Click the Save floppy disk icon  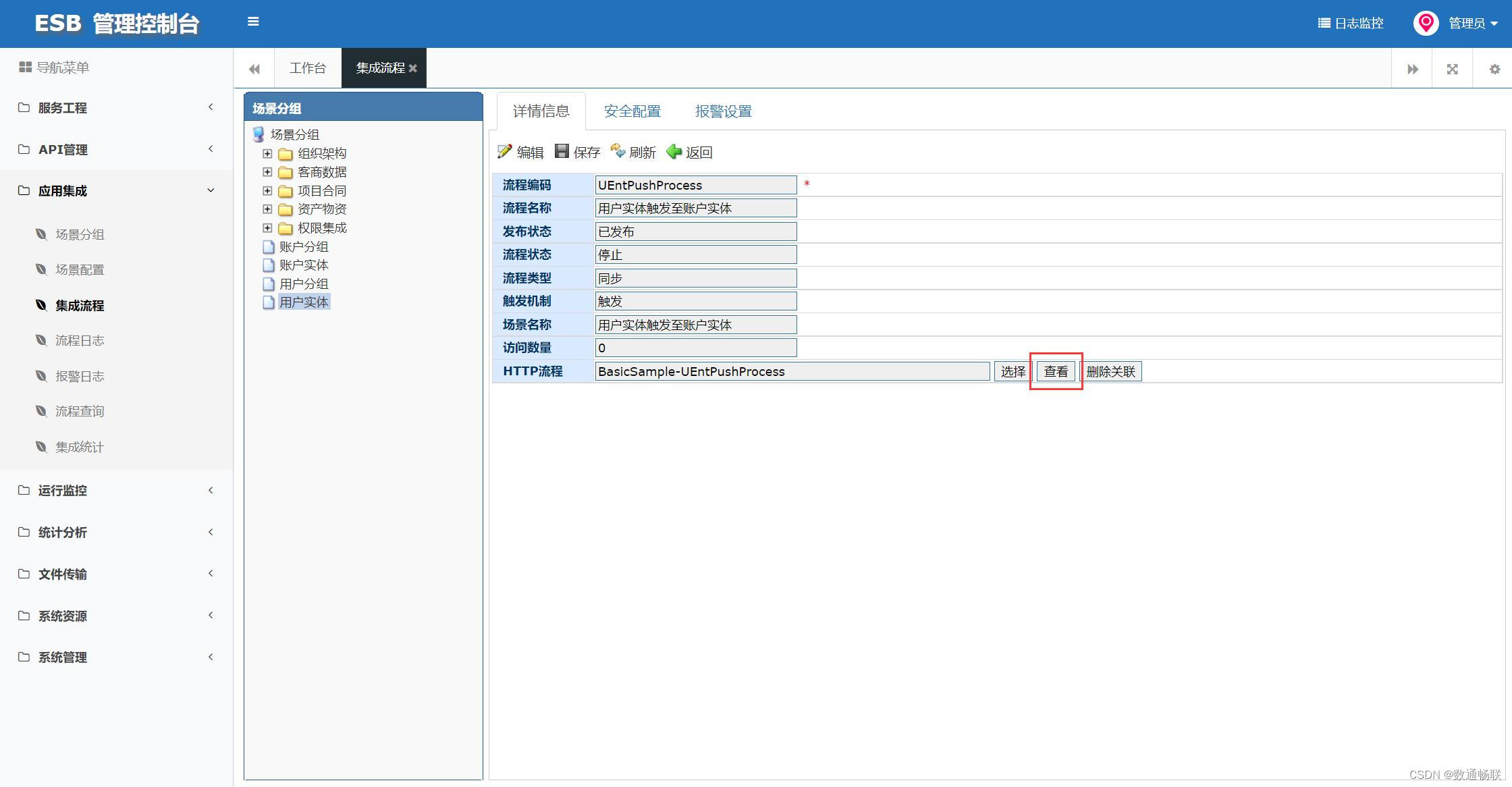coord(562,151)
